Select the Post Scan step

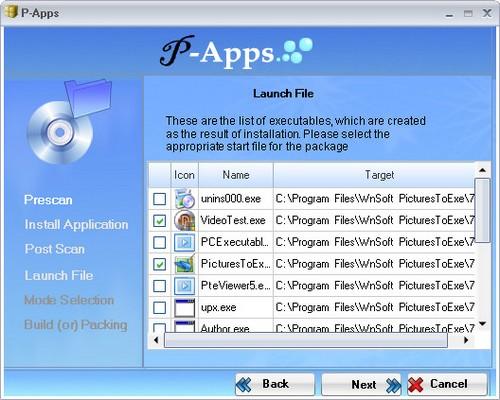55,249
